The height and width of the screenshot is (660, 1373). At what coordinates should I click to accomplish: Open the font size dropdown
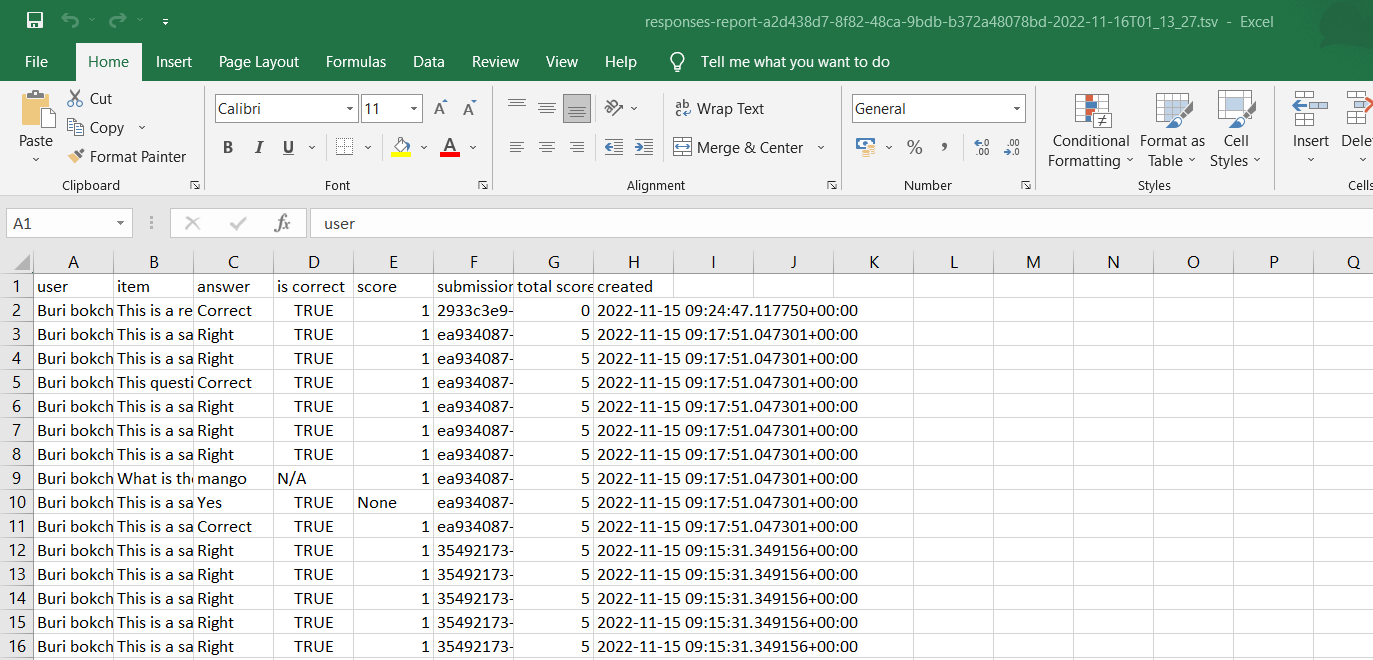pyautogui.click(x=414, y=109)
